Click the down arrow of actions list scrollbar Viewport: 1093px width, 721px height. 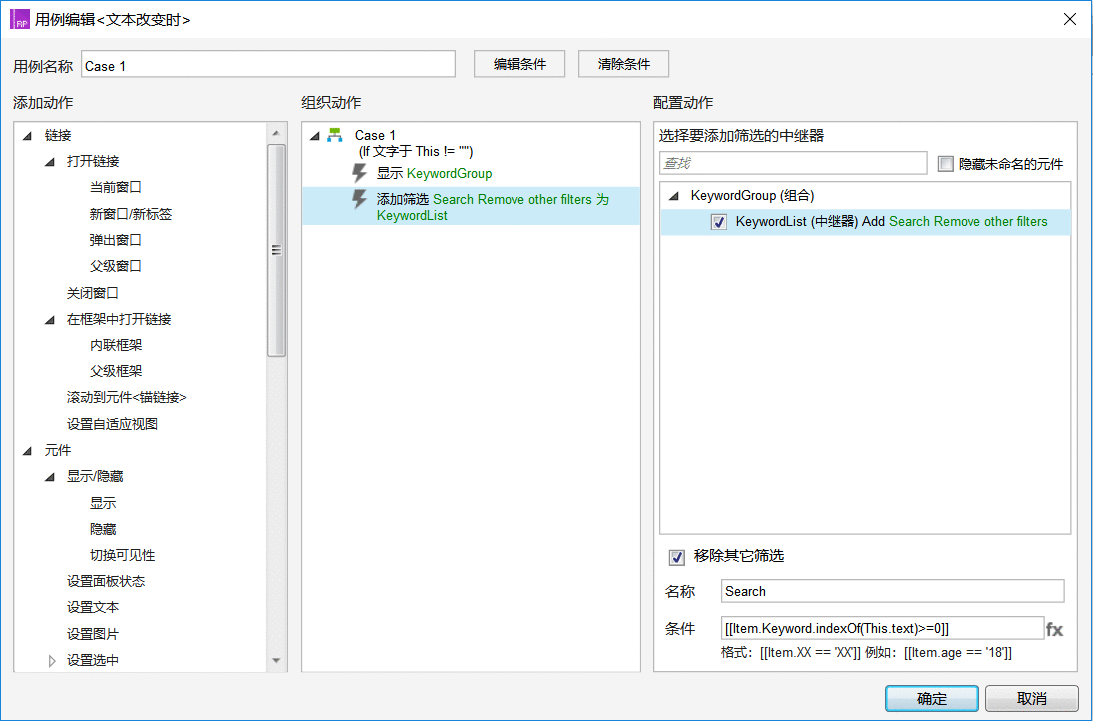point(276,660)
